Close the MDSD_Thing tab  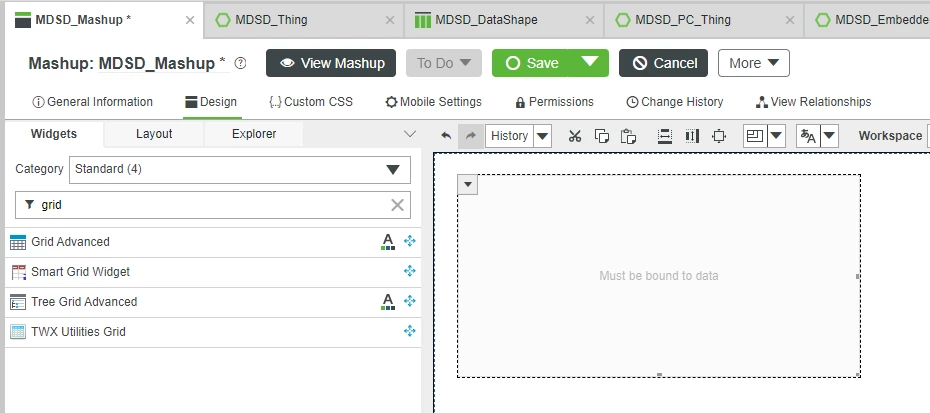coord(390,20)
